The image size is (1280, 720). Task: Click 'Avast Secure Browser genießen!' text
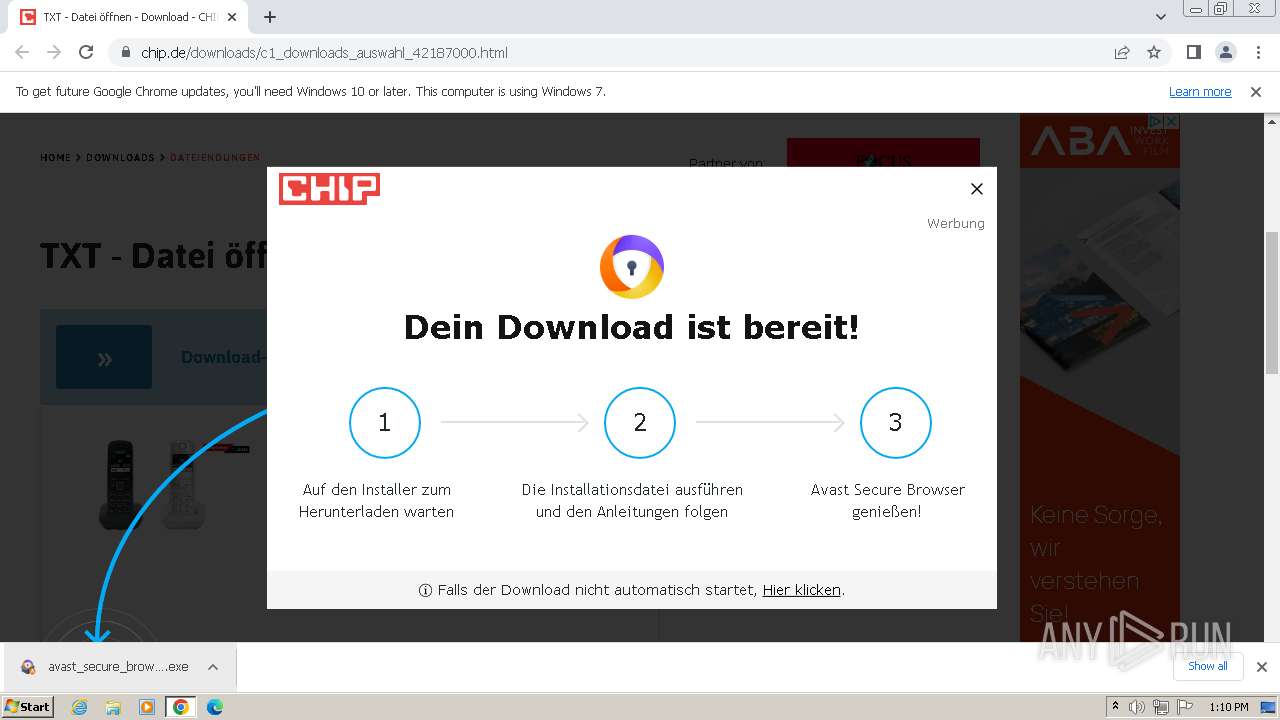tap(888, 500)
